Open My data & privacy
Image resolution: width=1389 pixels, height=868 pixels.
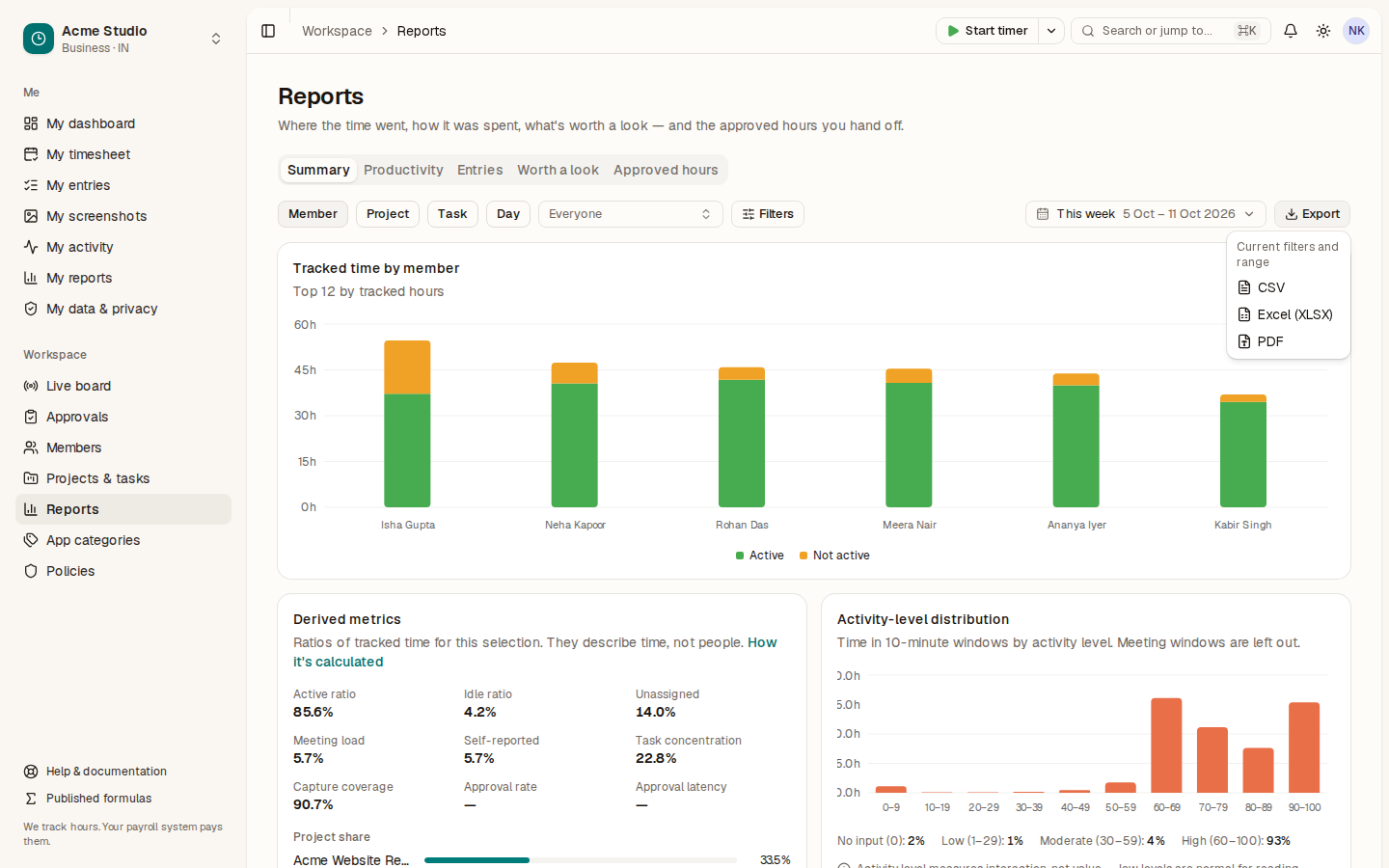[123, 309]
